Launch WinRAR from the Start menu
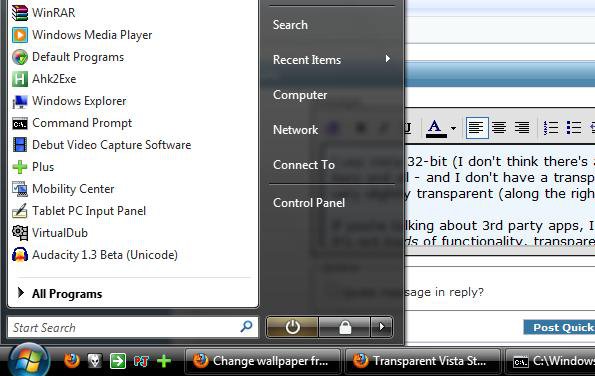Image resolution: width=595 pixels, height=376 pixels. [x=44, y=13]
